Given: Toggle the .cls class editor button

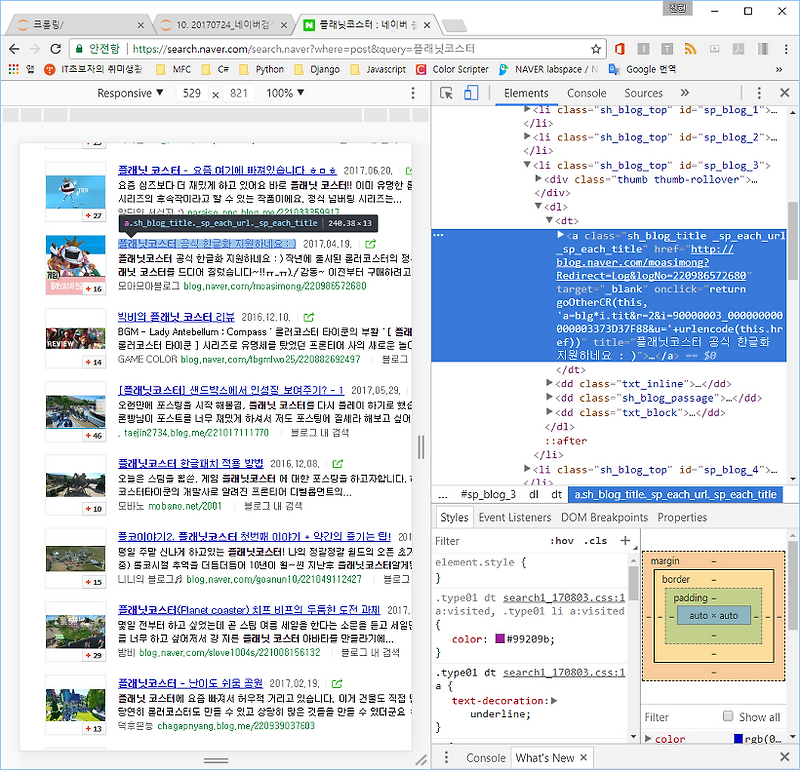Looking at the screenshot, I should click(595, 541).
